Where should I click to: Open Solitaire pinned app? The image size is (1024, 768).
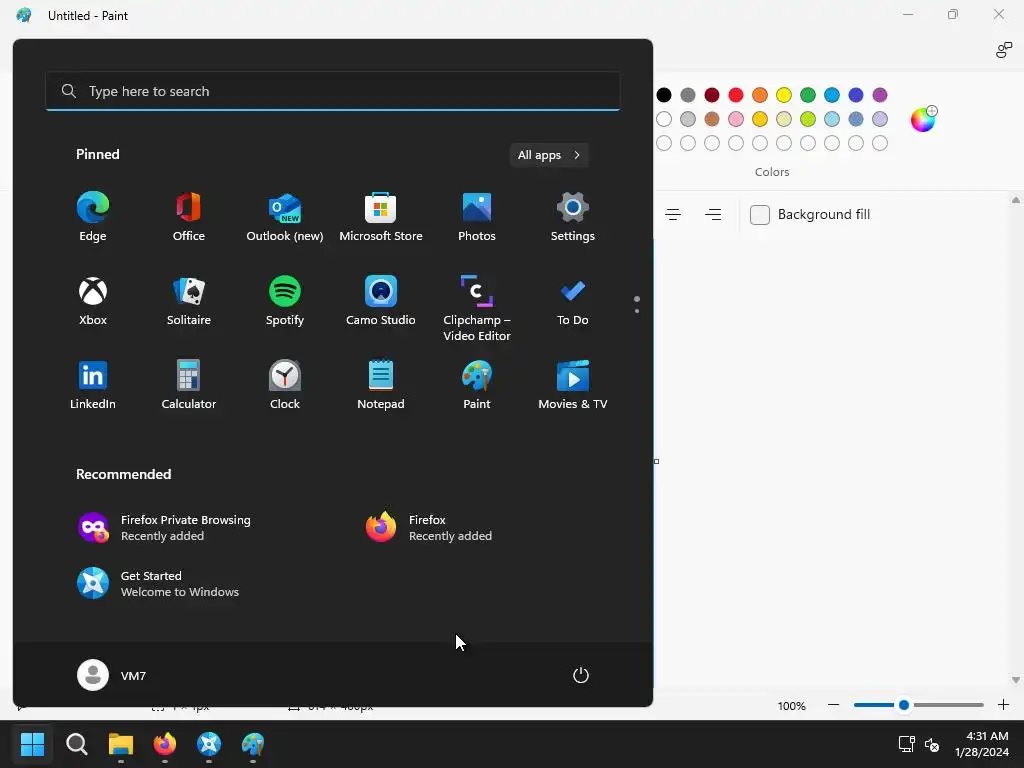pyautogui.click(x=189, y=301)
